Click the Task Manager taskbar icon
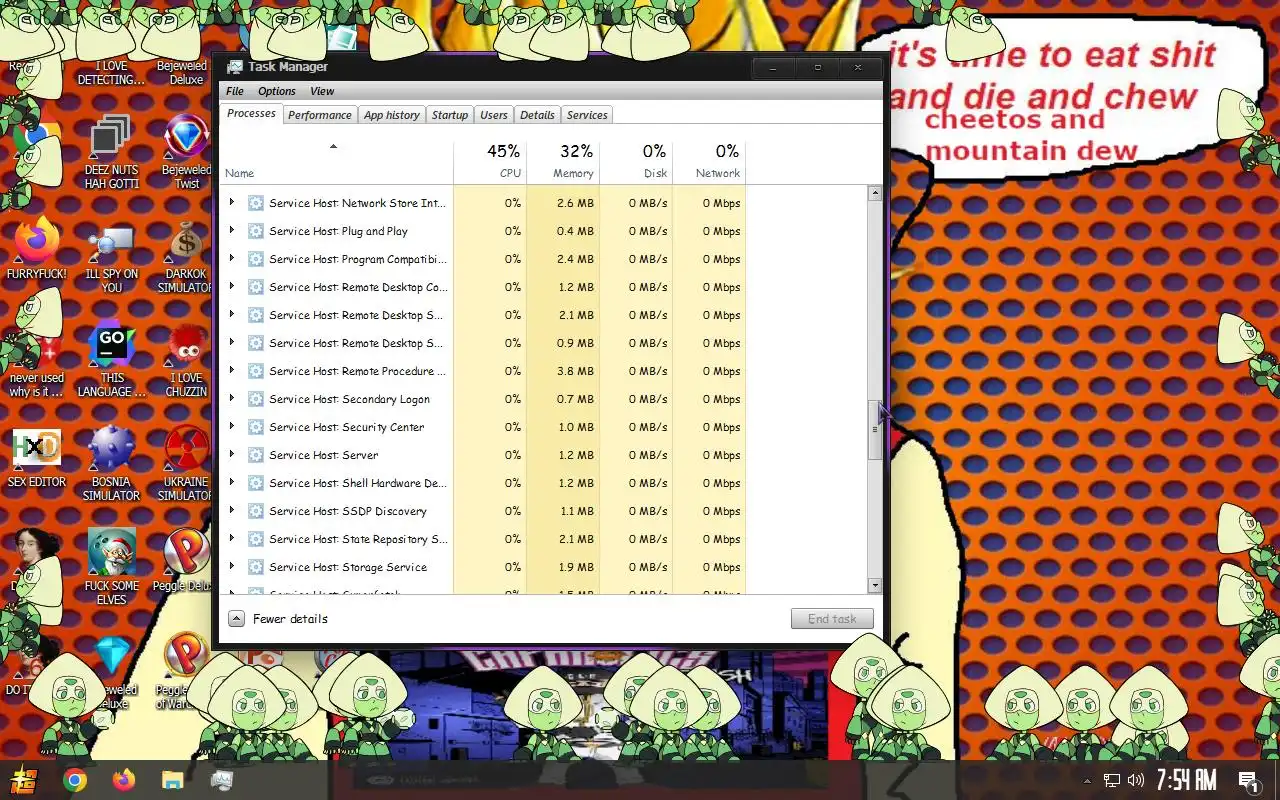 [222, 780]
